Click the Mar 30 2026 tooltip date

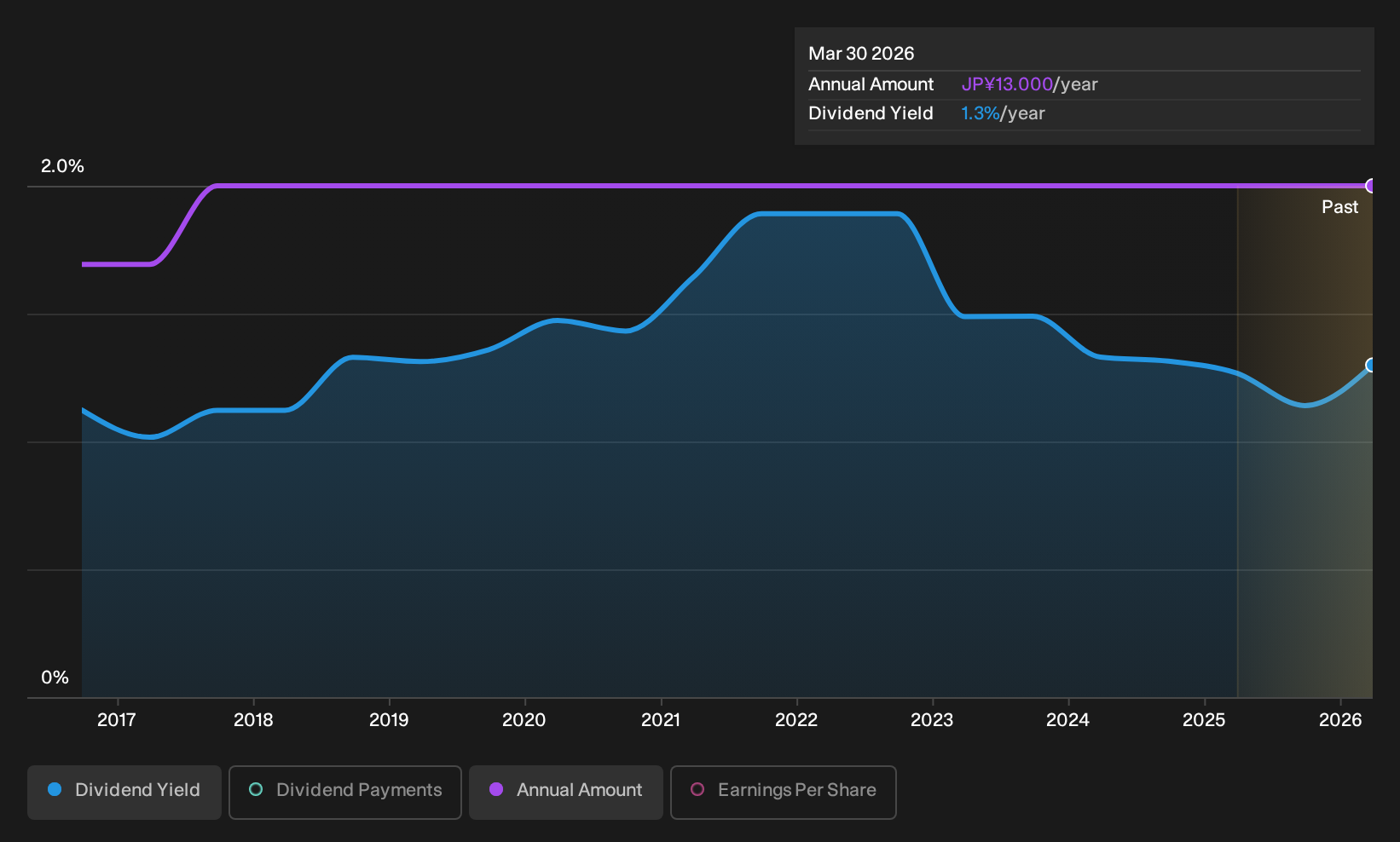pyautogui.click(x=861, y=54)
